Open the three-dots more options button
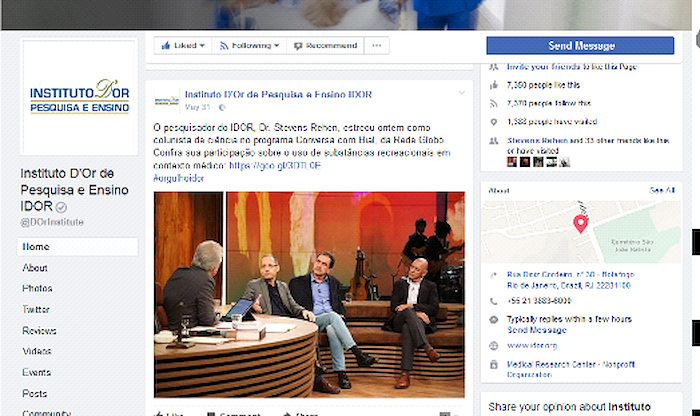 (377, 46)
